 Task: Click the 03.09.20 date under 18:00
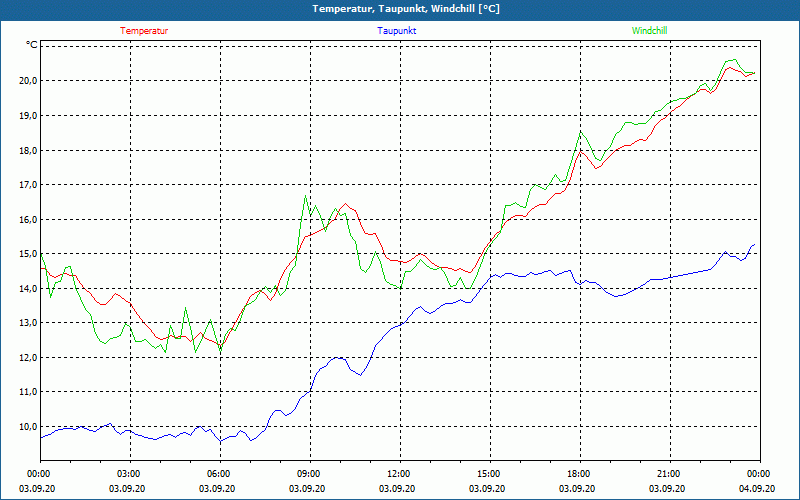coord(577,488)
